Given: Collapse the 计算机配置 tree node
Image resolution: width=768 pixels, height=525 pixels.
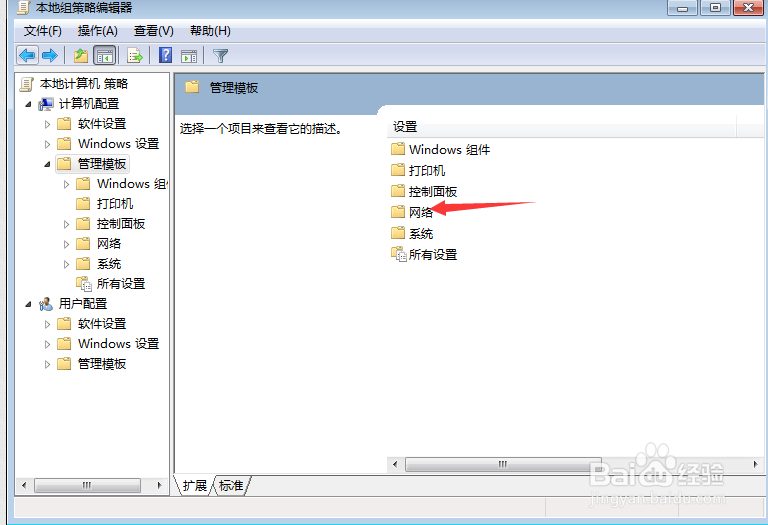Looking at the screenshot, I should [x=28, y=104].
